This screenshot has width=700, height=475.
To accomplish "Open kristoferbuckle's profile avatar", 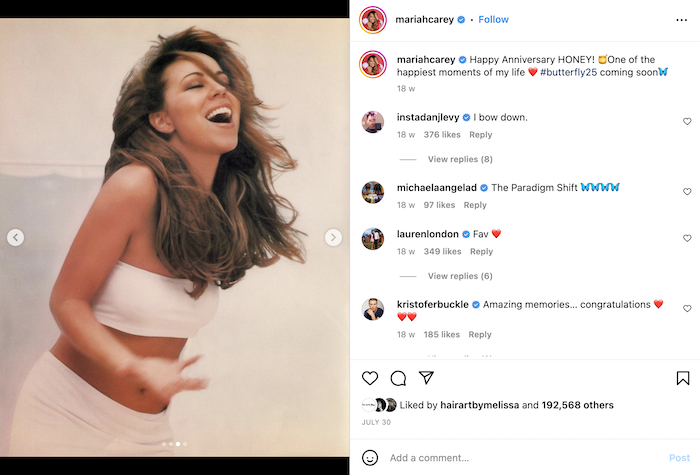I will (x=373, y=309).
